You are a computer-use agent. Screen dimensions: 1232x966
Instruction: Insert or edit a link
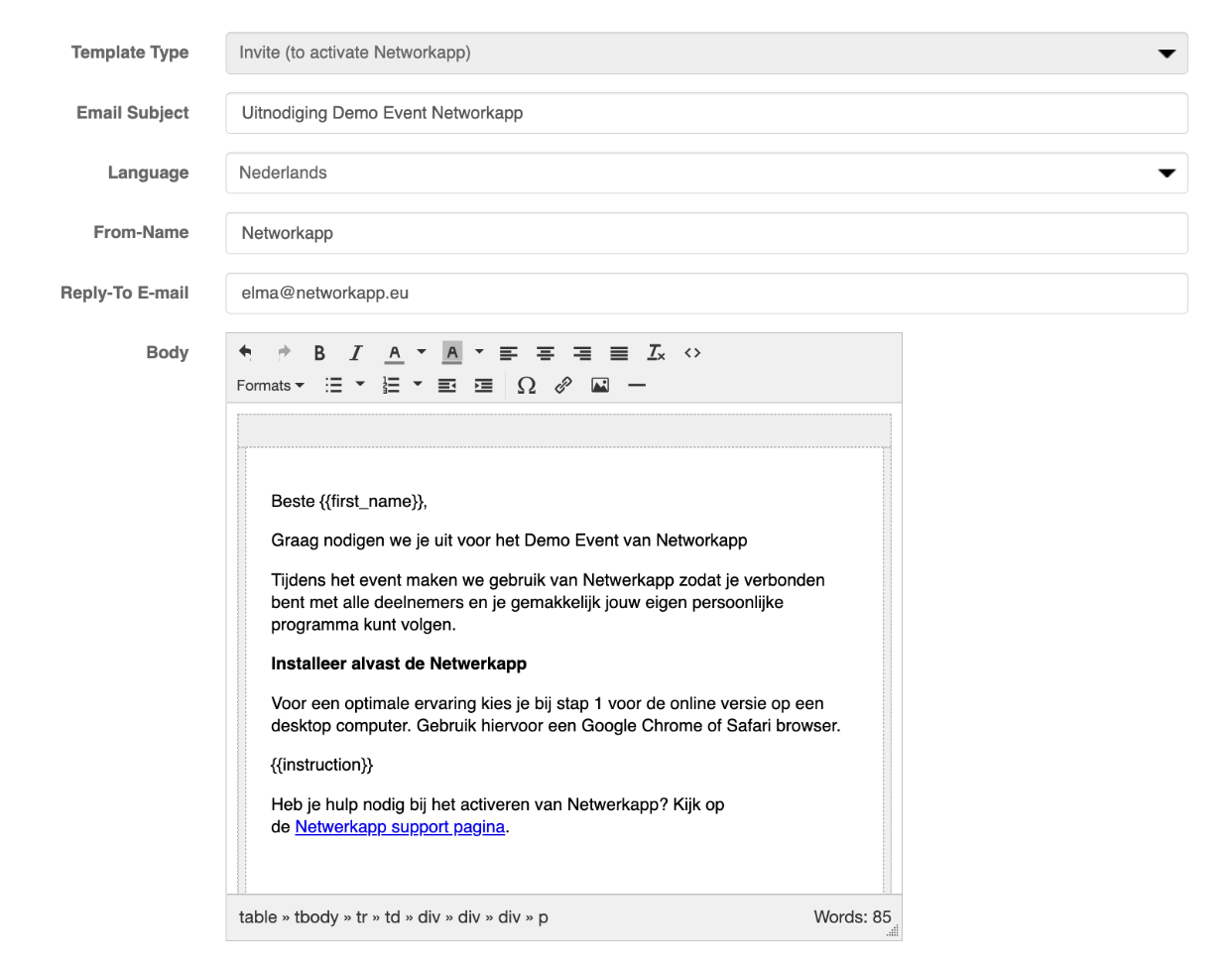click(x=563, y=385)
